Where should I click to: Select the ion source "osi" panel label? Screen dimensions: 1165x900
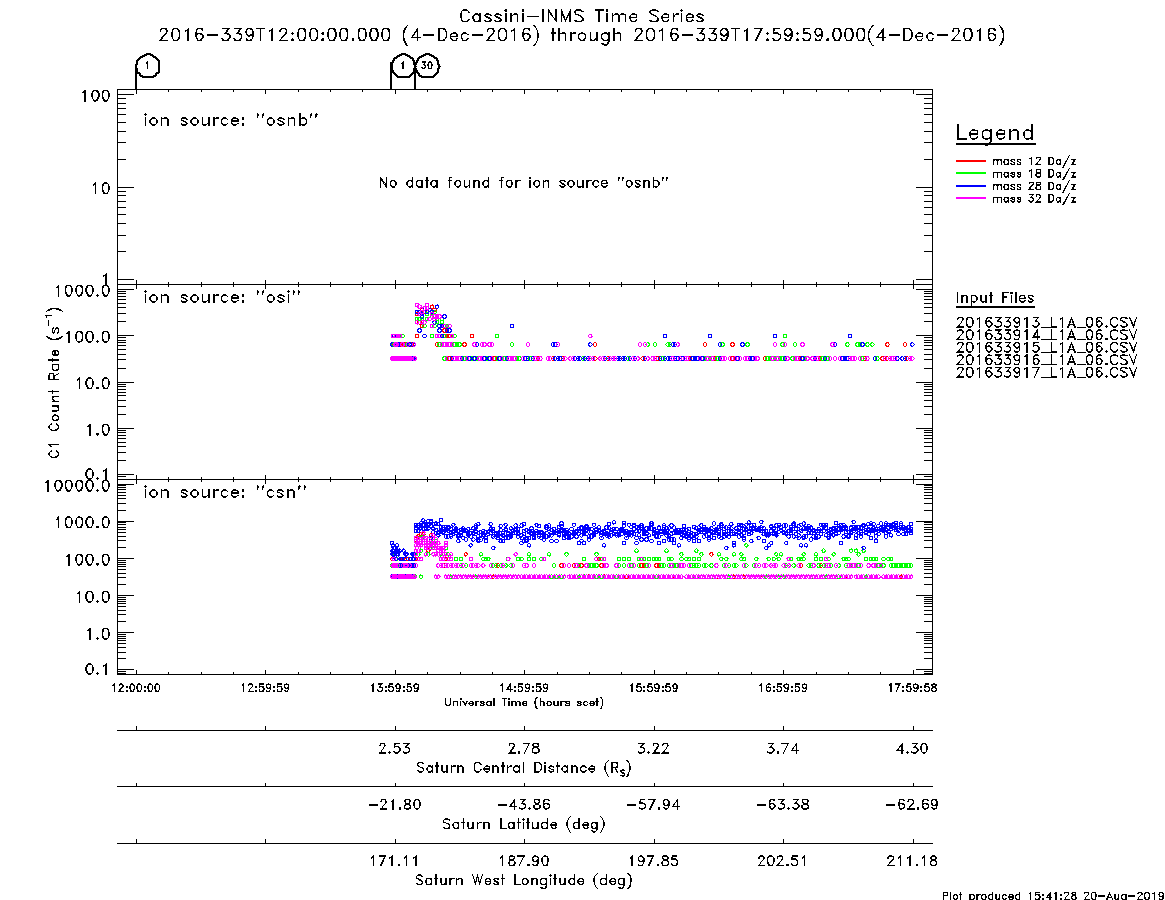click(x=222, y=297)
